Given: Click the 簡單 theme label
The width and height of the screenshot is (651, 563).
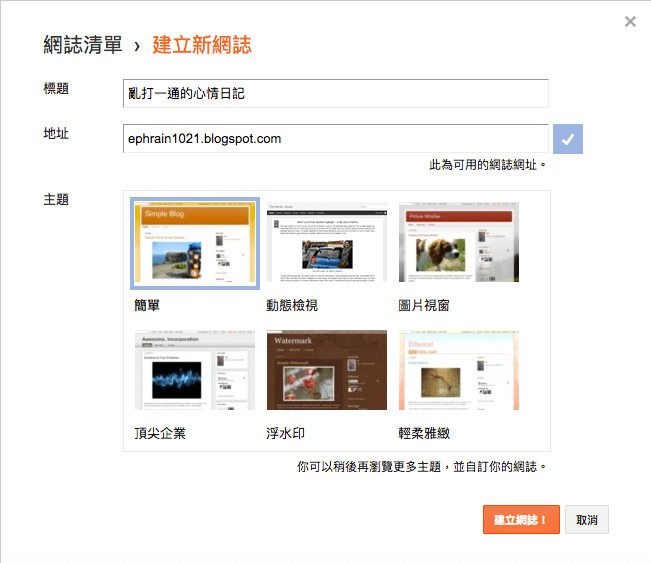Looking at the screenshot, I should point(147,306).
